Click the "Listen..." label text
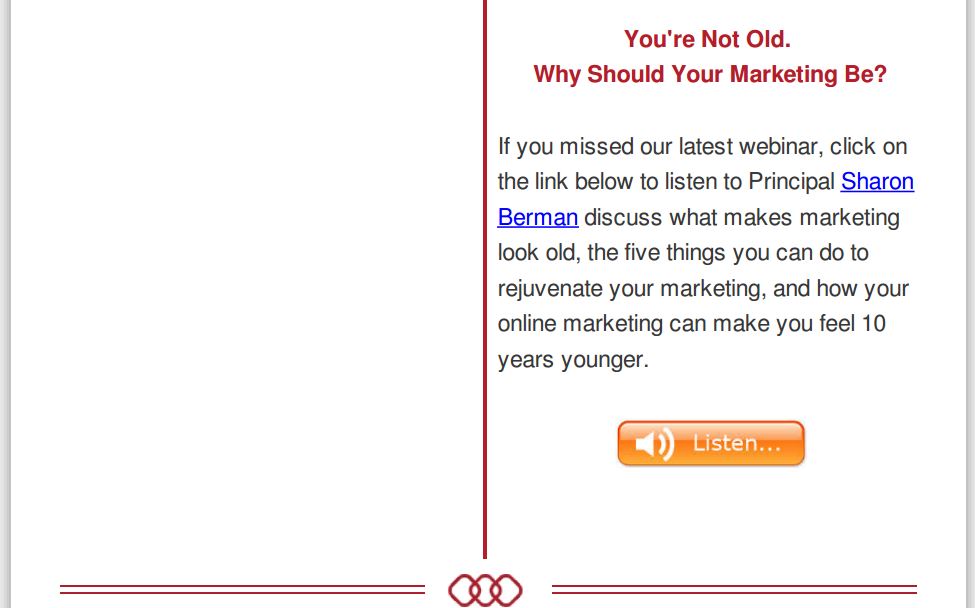 click(x=737, y=443)
